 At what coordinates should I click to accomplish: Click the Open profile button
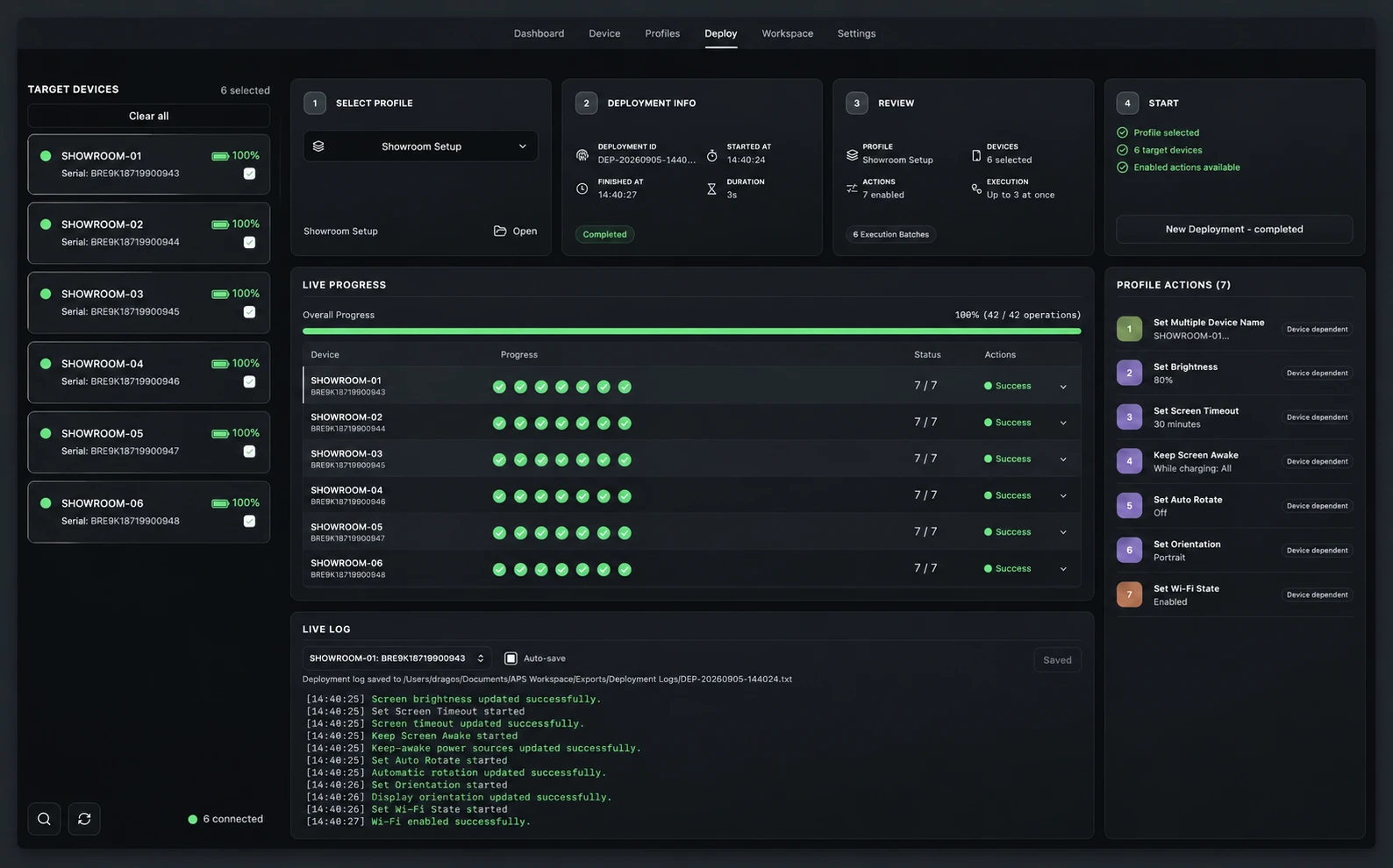[516, 231]
